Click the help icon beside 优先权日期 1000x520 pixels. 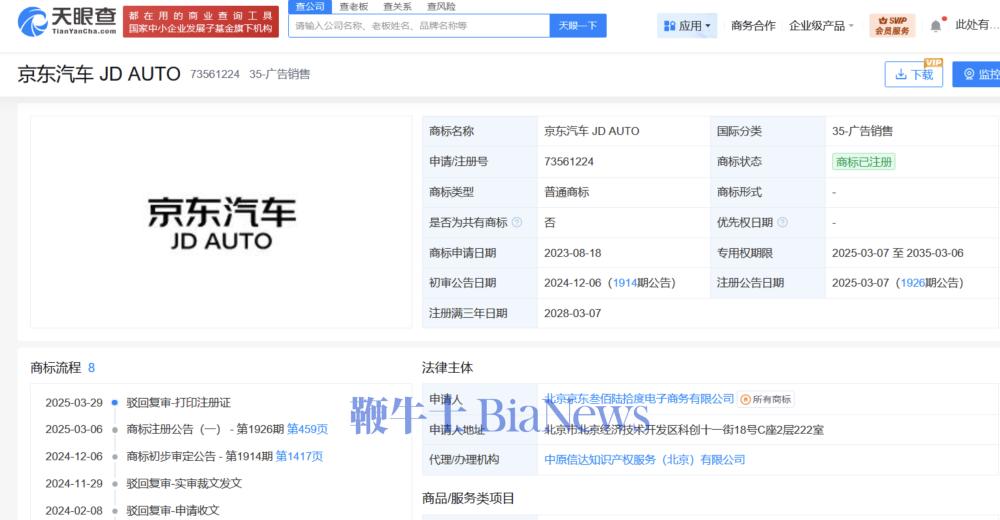click(782, 222)
